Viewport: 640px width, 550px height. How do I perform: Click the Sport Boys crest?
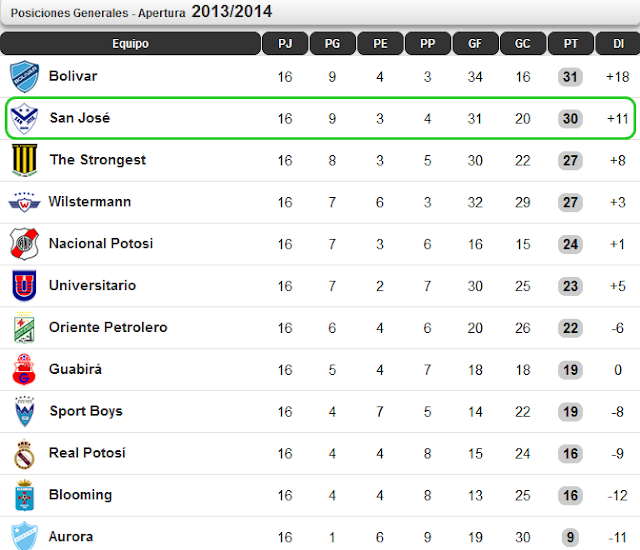tap(24, 411)
